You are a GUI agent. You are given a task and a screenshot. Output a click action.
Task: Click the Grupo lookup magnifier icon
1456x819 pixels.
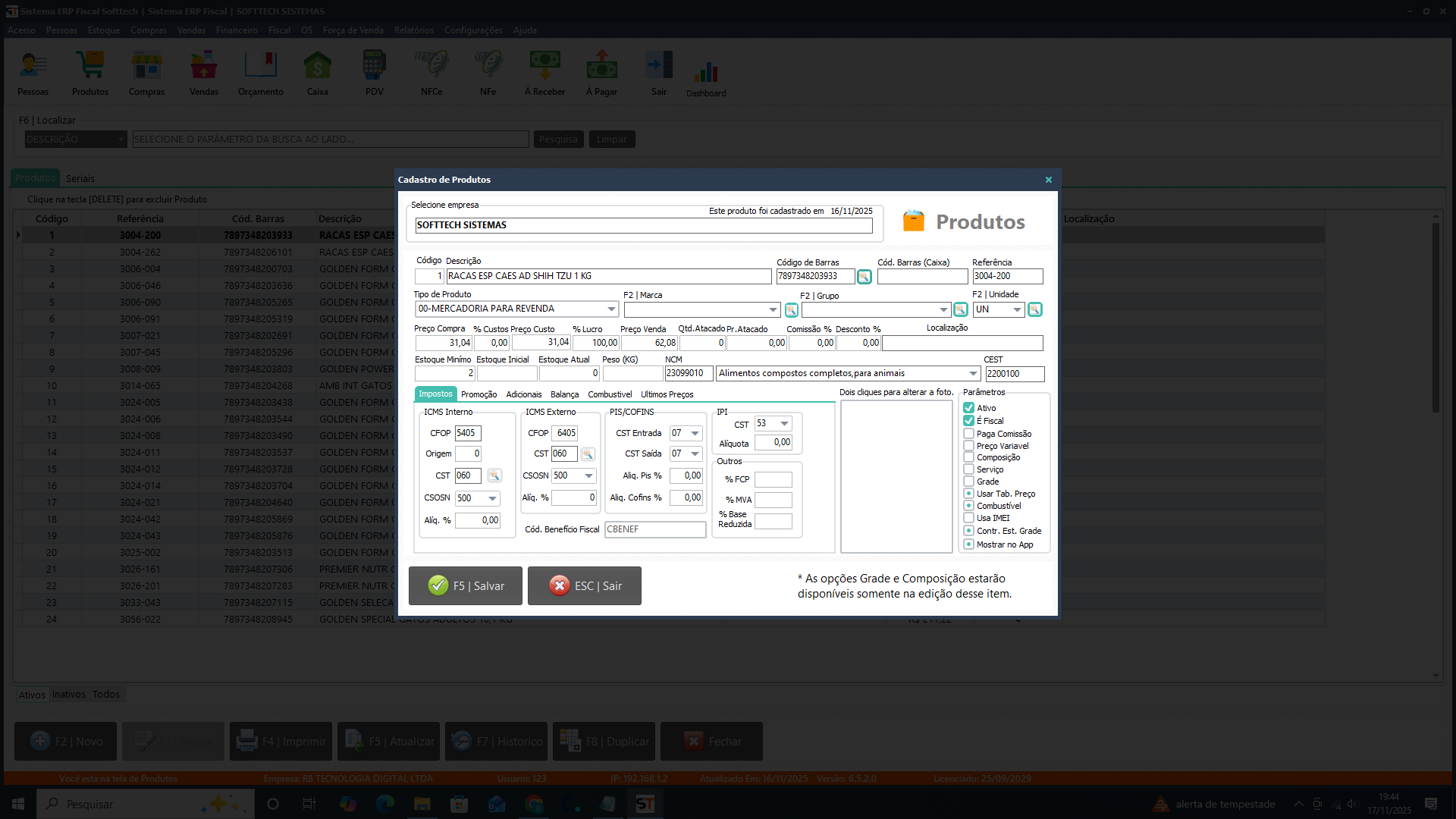pos(960,309)
